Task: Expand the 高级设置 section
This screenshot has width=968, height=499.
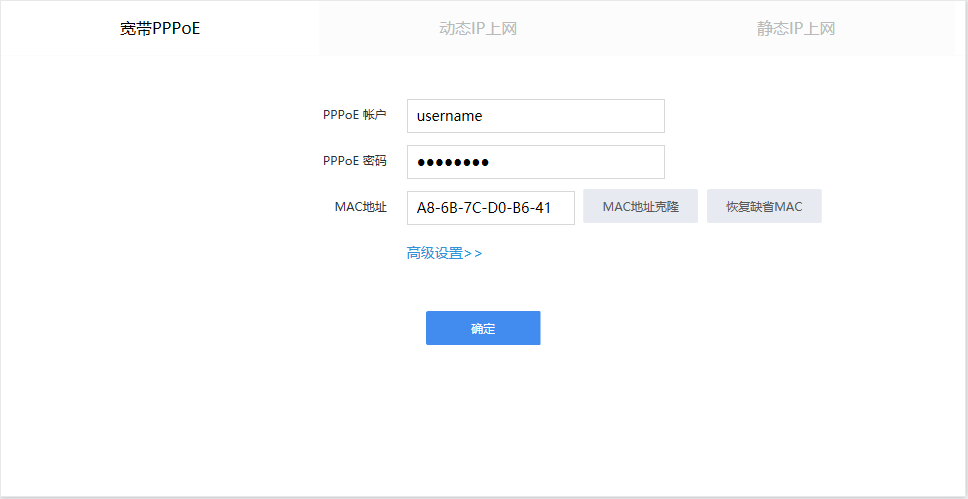Action: point(444,254)
